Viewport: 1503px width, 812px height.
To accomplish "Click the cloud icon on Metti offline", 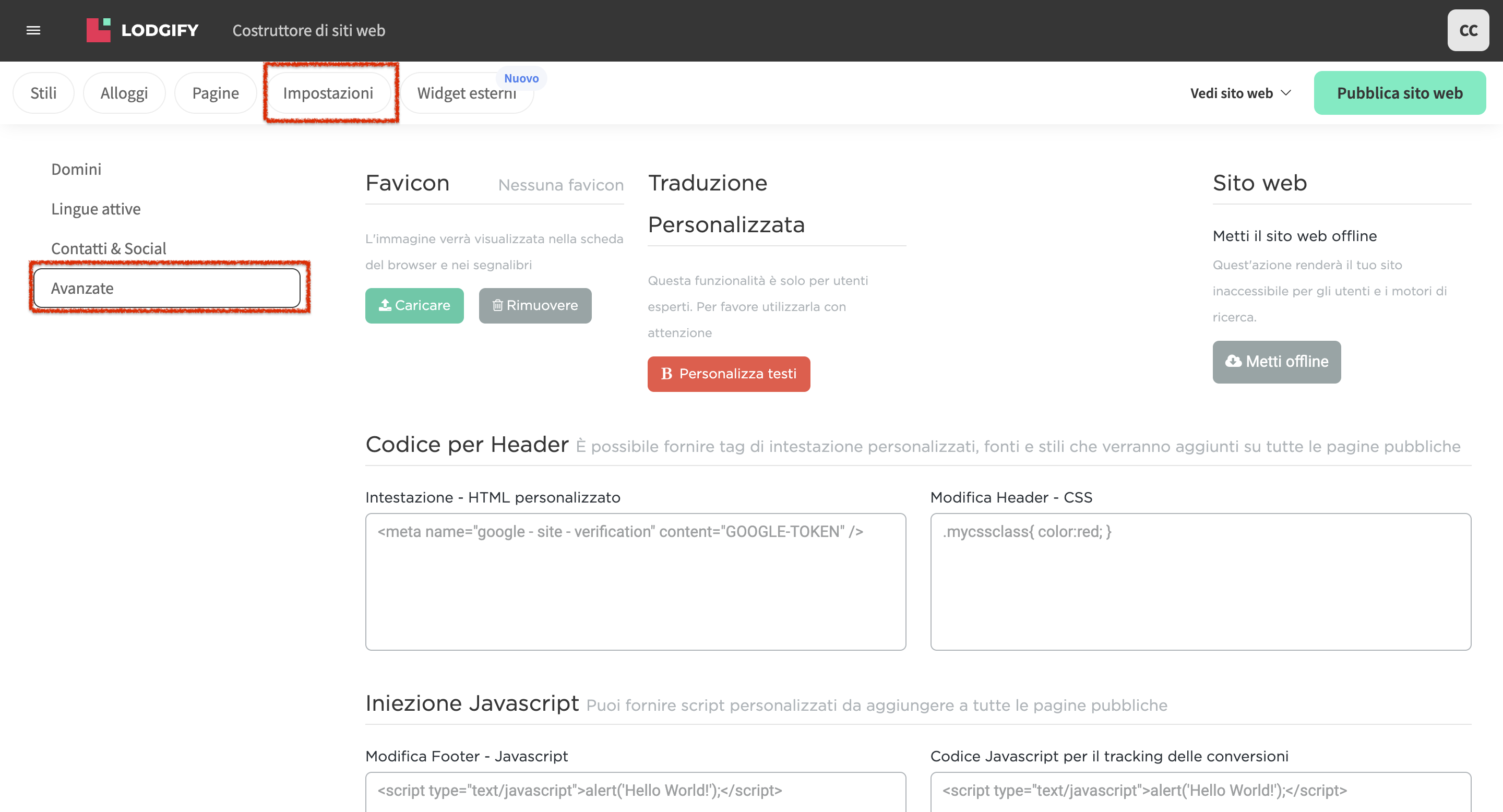I will pos(1233,361).
